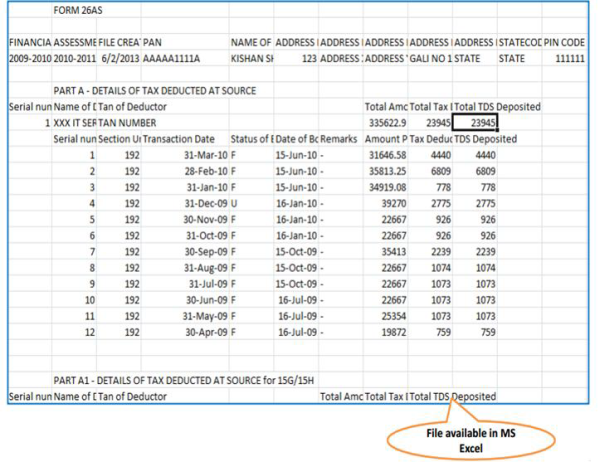Select the PART A details heading row
Image resolution: width=600 pixels, height=462 pixels.
tap(155, 91)
